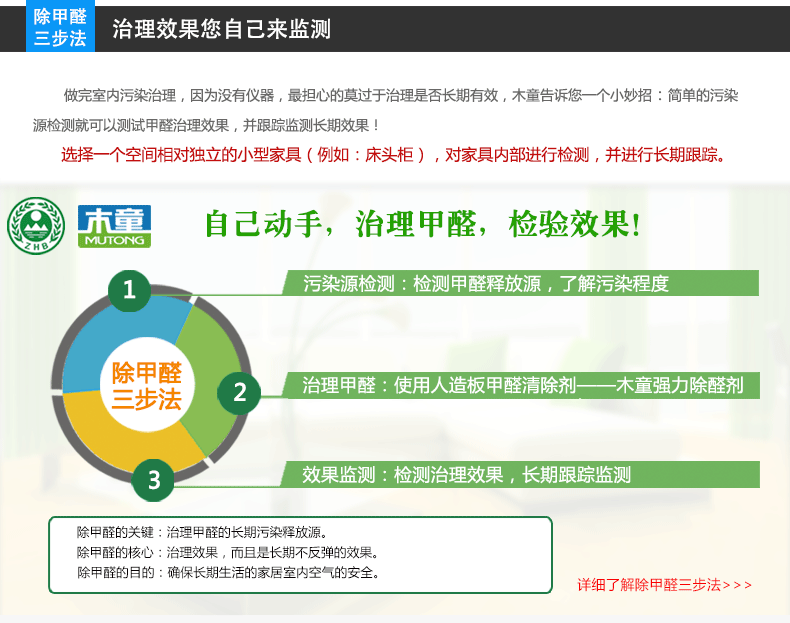Viewport: 790px width, 623px height.
Task: Click the orange 除甲醛三步法 circle center
Action: pos(147,385)
